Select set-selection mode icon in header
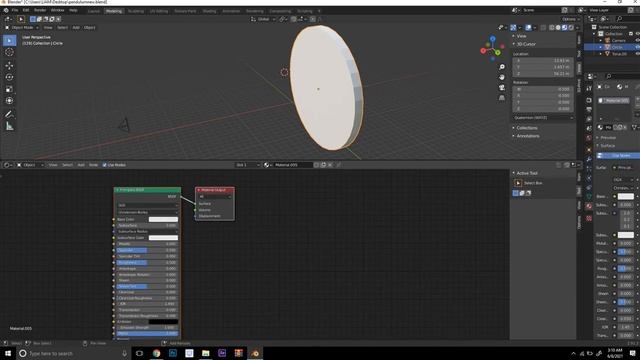The width and height of the screenshot is (640, 360). pos(33,19)
